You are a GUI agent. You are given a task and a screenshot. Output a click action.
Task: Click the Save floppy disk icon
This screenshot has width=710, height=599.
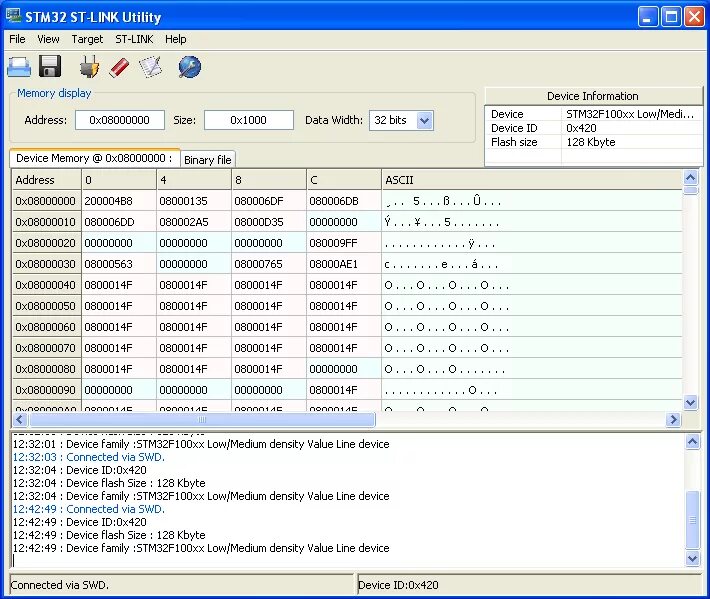click(50, 67)
